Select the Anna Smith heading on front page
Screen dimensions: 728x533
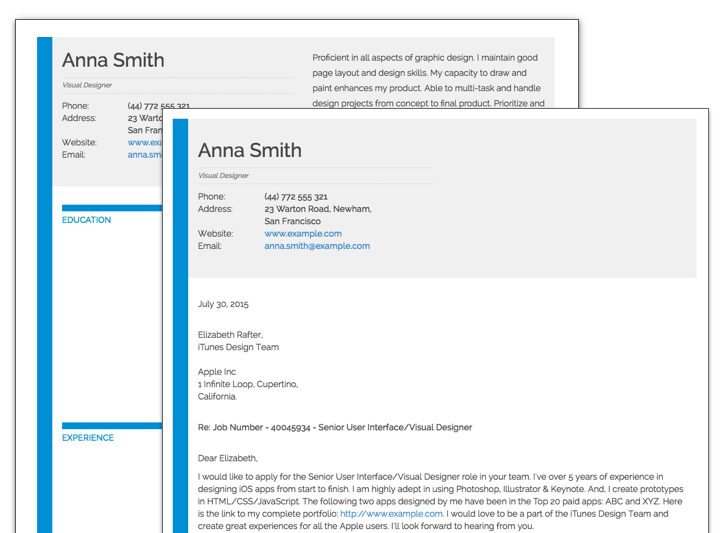(250, 150)
